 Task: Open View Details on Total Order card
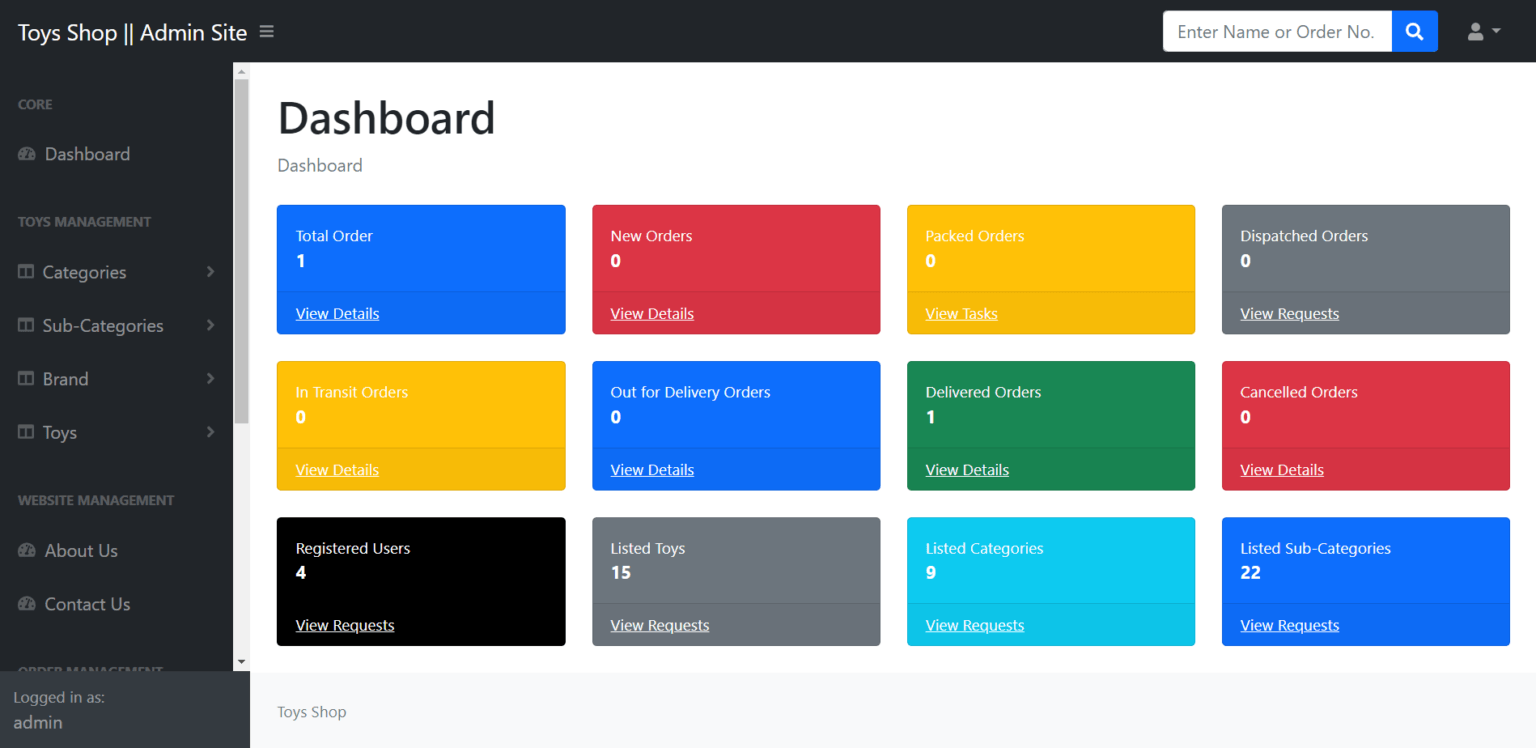click(x=337, y=313)
